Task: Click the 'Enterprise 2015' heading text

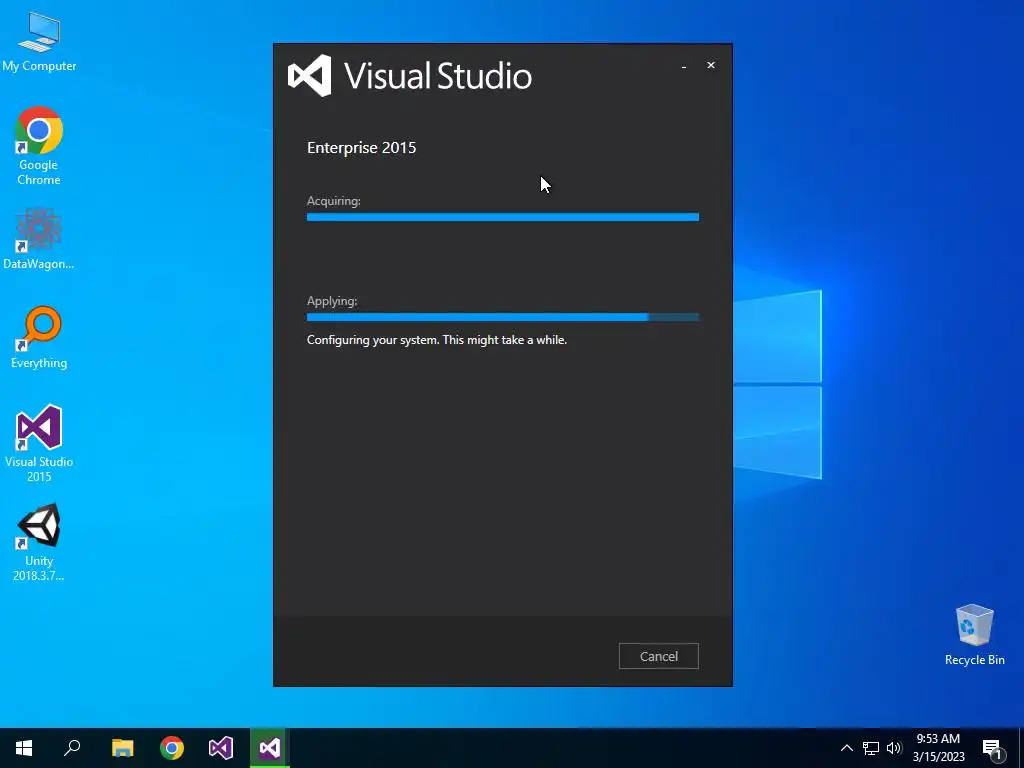Action: 361,148
